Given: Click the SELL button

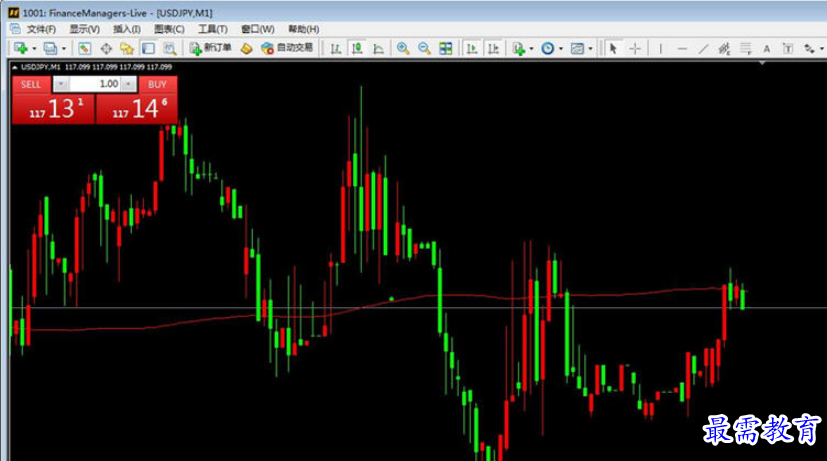Looking at the screenshot, I should point(31,84).
